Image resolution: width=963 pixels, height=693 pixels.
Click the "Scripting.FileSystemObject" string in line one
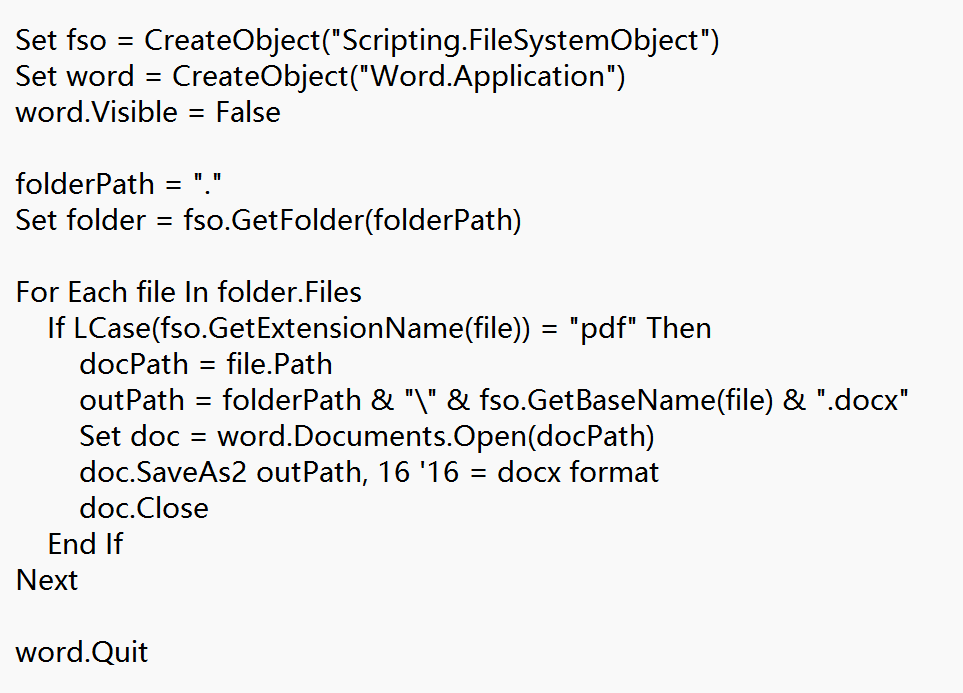click(x=518, y=41)
